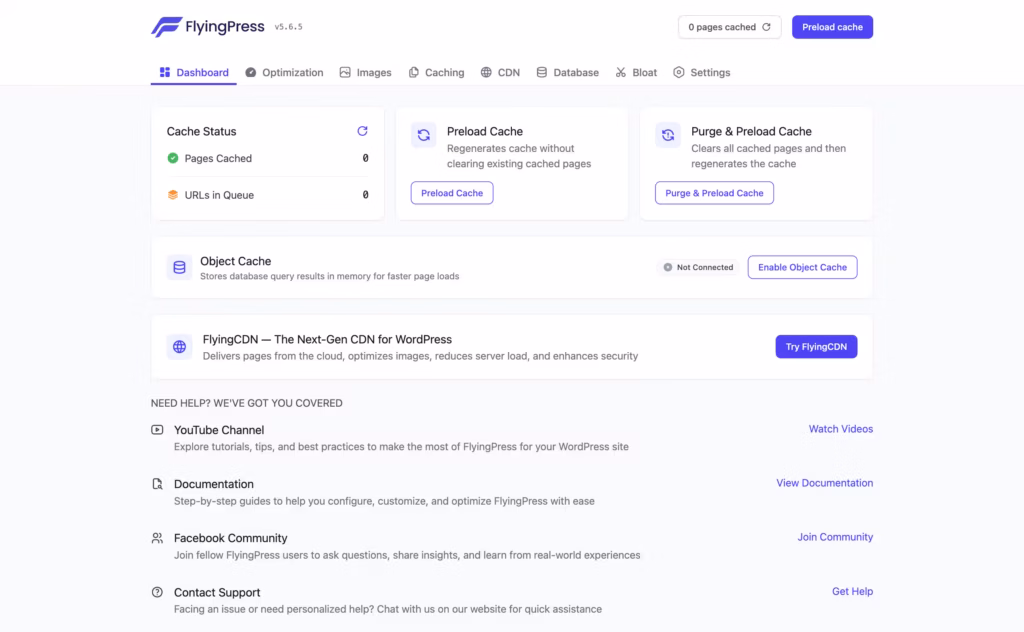Screen dimensions: 1024x632
Task: Click the blue Preload cache header button
Action: click(832, 27)
